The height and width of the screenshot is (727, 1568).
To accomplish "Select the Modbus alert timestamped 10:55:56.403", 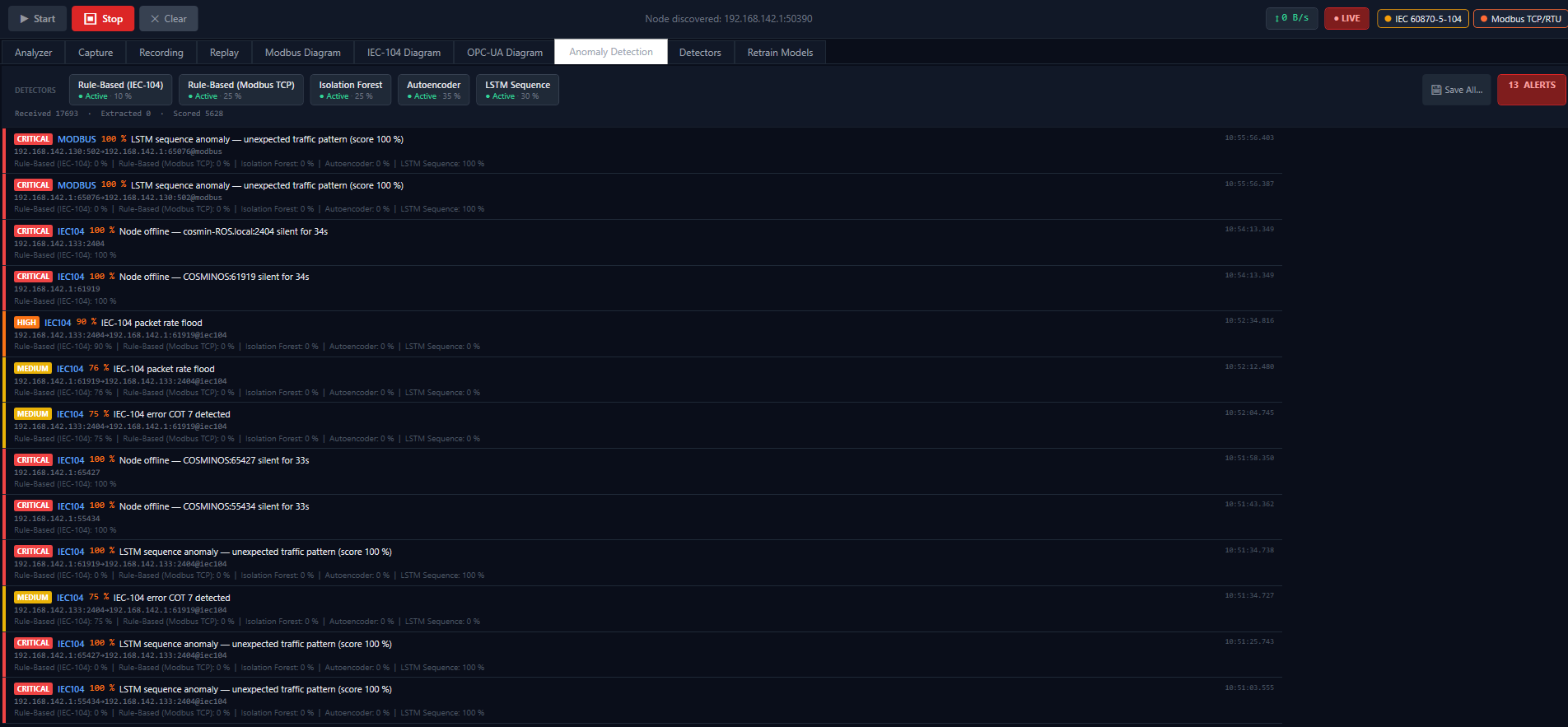I will 642,151.
